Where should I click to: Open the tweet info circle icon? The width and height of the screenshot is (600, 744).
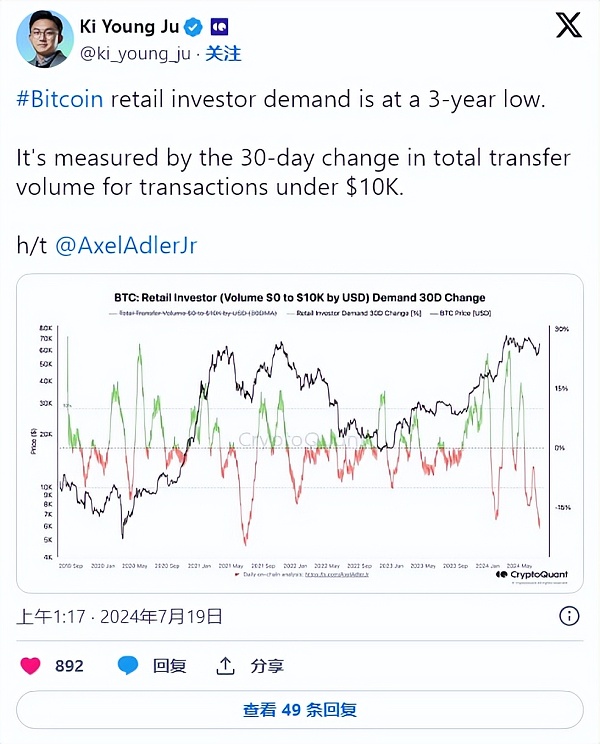[568, 615]
